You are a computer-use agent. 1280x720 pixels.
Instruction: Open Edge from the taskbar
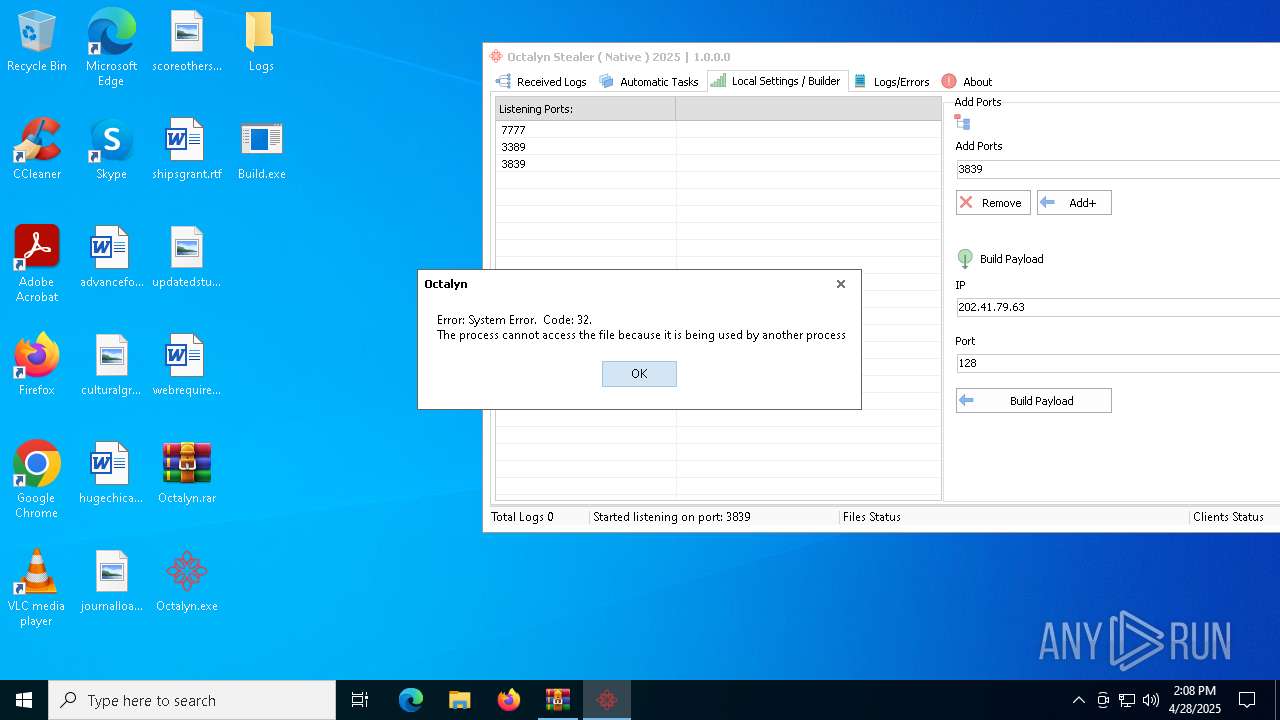[x=411, y=700]
